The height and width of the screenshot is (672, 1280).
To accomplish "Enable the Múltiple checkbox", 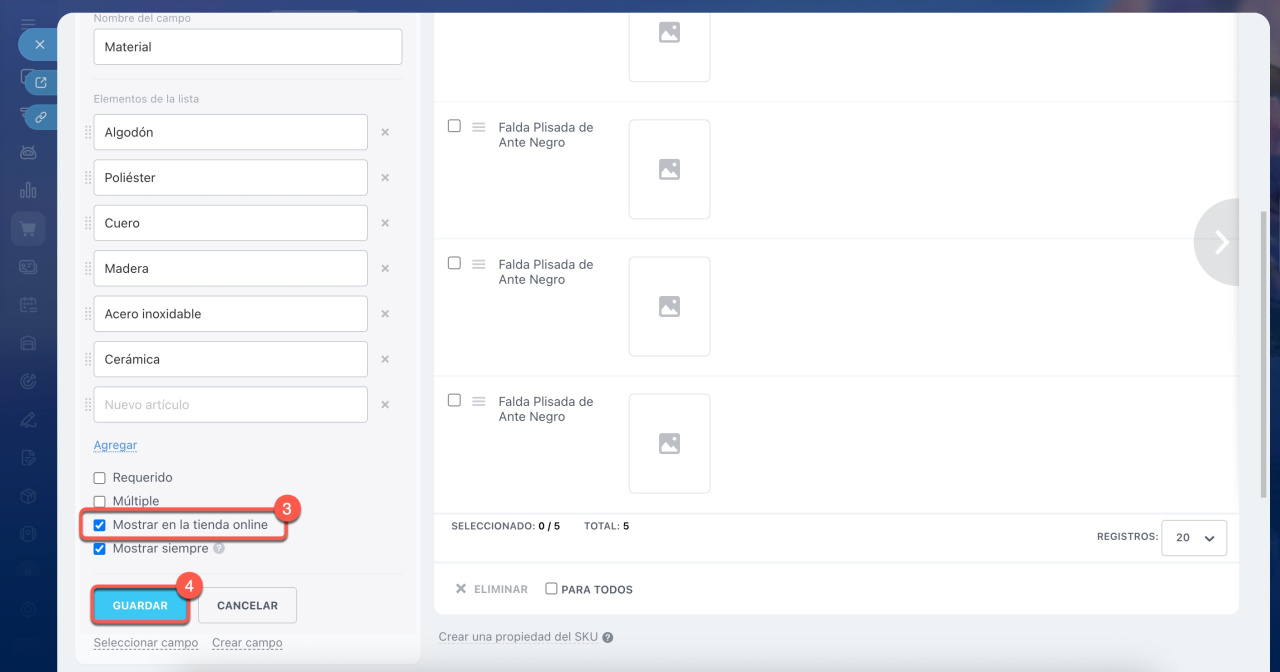I will (x=99, y=502).
